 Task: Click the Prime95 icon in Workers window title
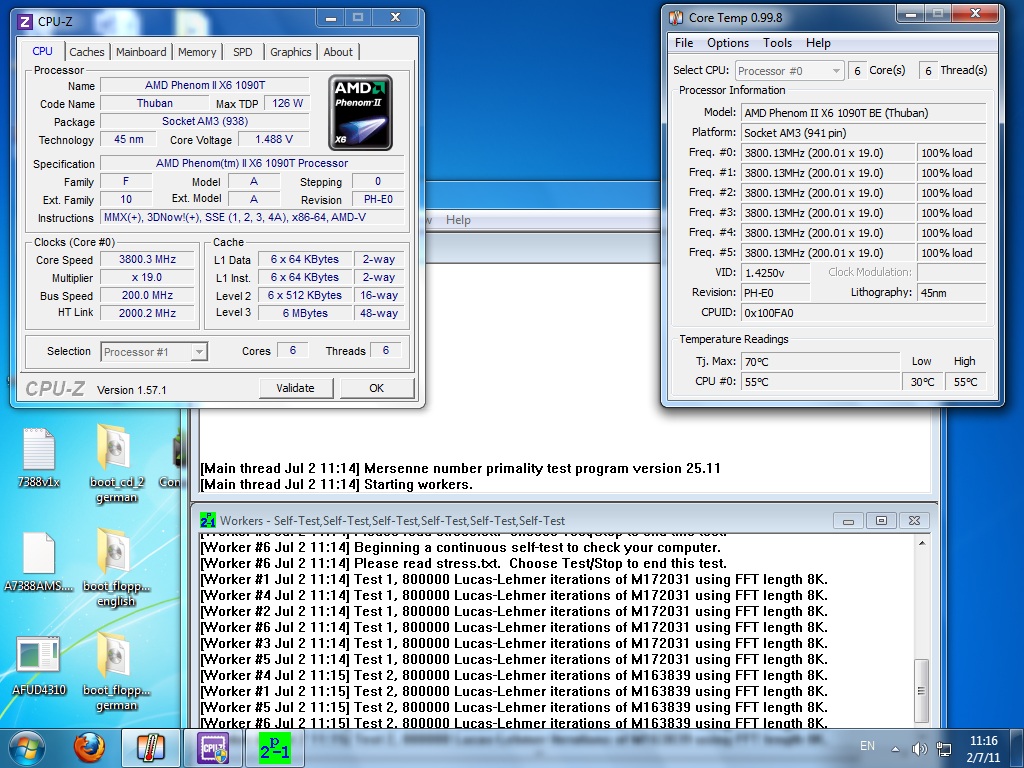pyautogui.click(x=208, y=520)
